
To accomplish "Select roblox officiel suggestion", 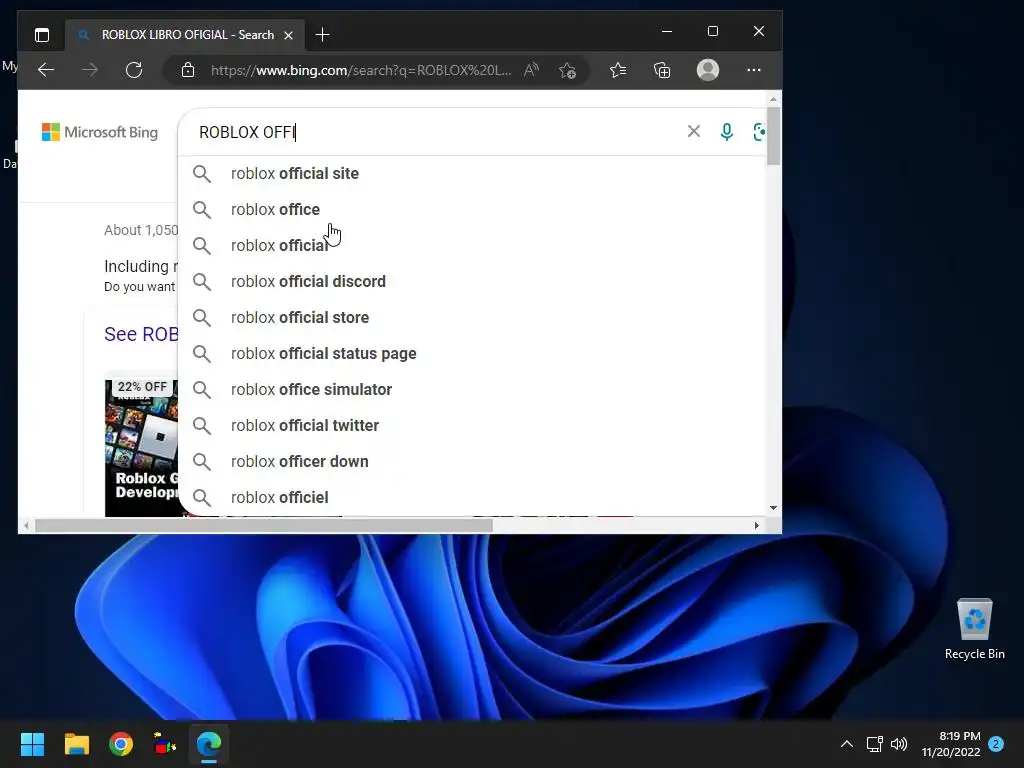I will (472, 497).
